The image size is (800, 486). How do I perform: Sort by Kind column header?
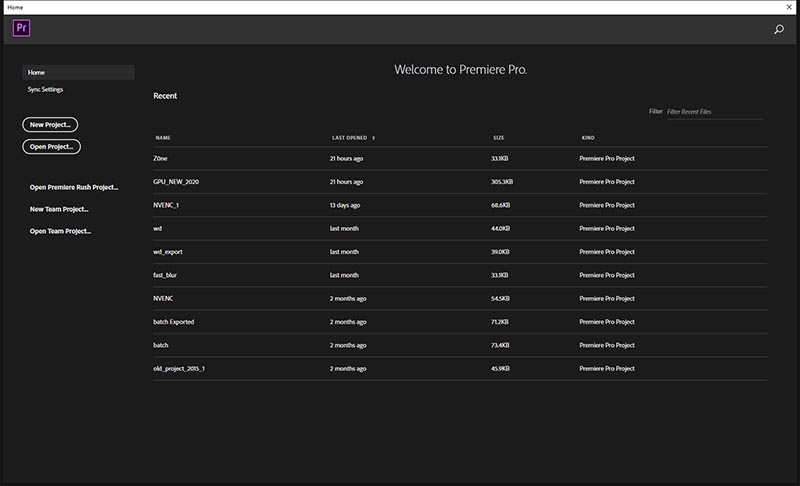click(588, 138)
